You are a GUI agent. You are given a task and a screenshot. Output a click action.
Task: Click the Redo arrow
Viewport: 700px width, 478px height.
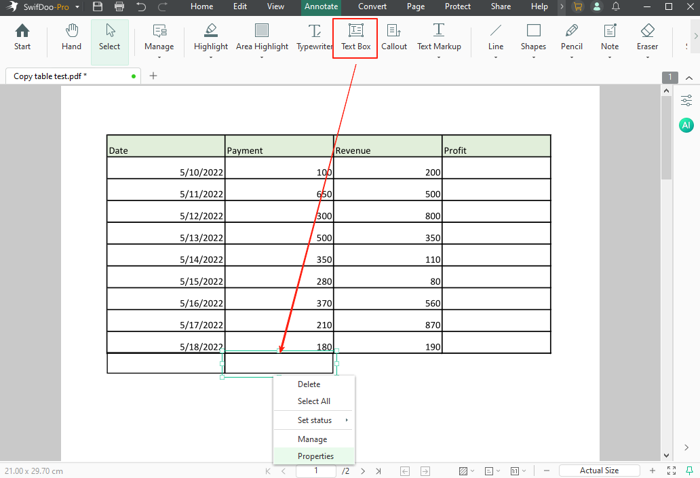point(162,7)
